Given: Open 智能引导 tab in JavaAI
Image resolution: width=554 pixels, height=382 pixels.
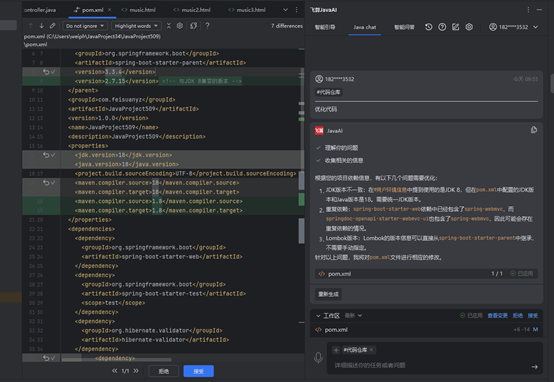Looking at the screenshot, I should [325, 27].
